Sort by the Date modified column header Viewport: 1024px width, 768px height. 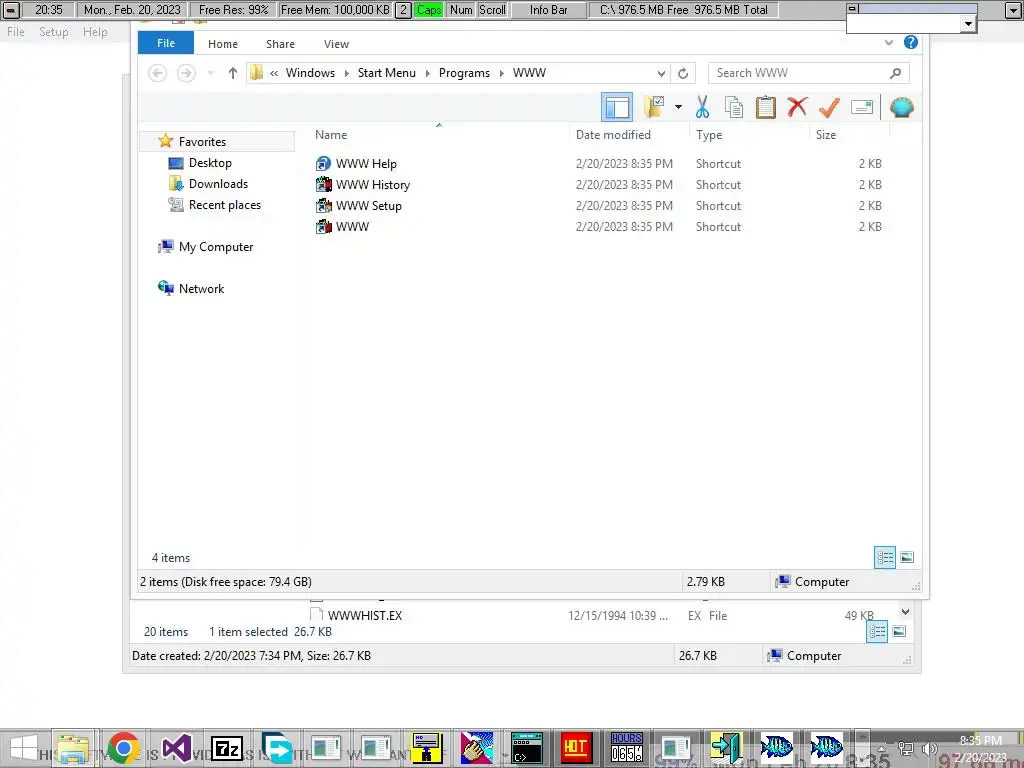tap(613, 135)
